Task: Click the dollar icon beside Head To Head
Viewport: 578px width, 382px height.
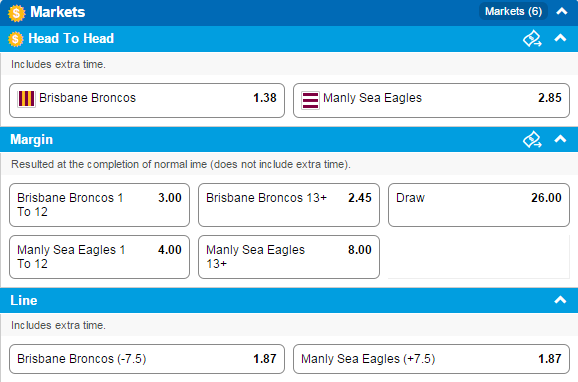Action: click(x=15, y=39)
